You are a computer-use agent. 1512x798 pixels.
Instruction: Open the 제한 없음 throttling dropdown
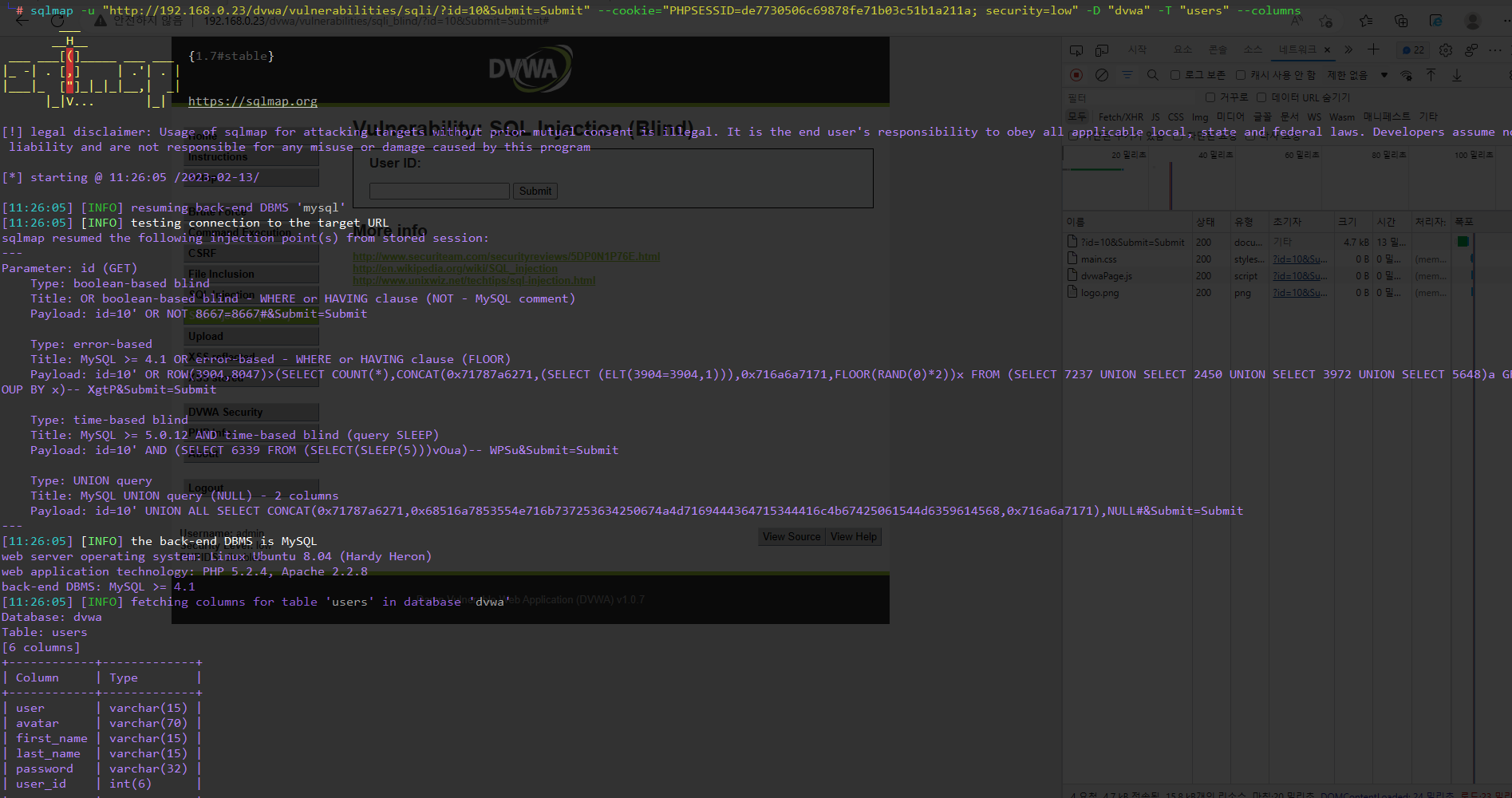[1357, 75]
